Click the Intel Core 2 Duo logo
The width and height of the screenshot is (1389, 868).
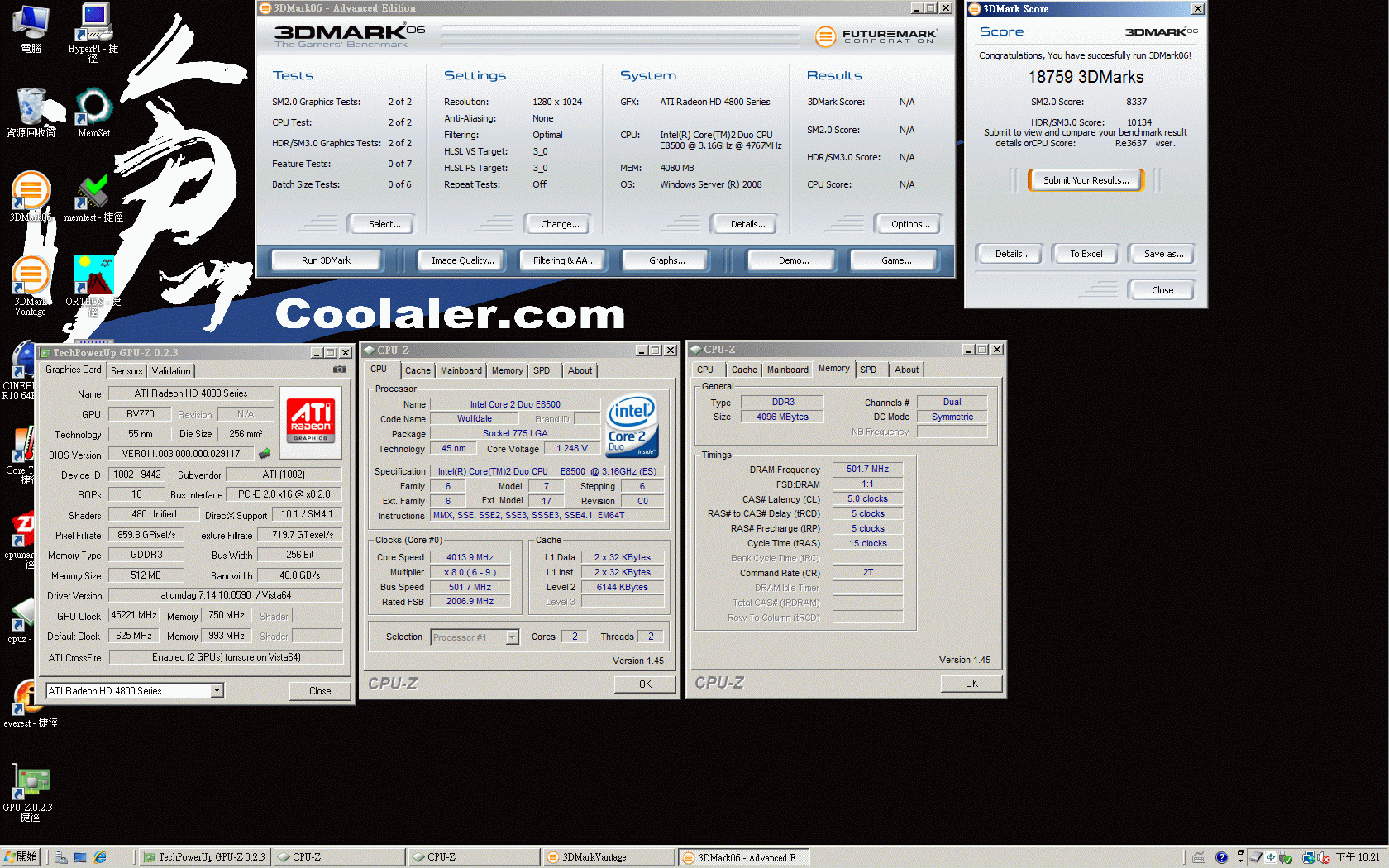(x=632, y=426)
